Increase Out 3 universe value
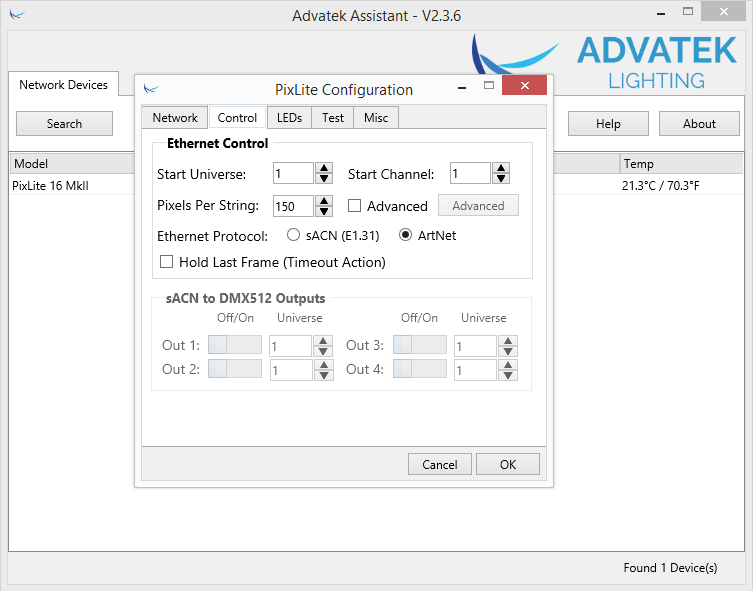Screen dimensions: 753x591 point(508,341)
